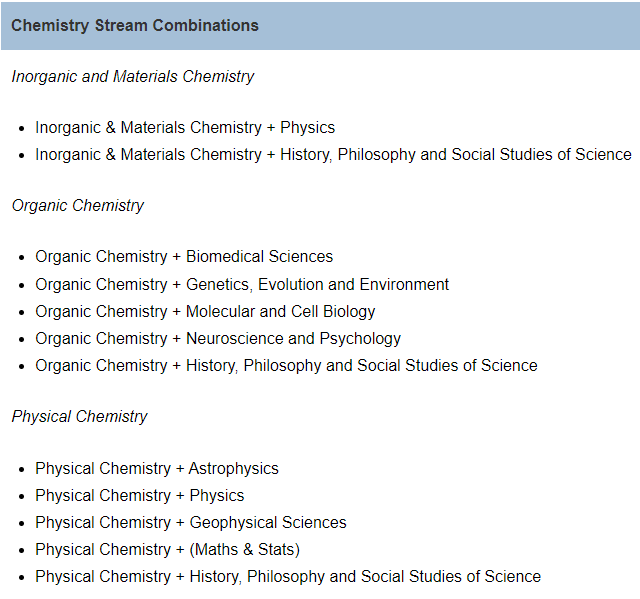
Task: Click the Organic Chemistry italic heading
Action: [x=78, y=206]
